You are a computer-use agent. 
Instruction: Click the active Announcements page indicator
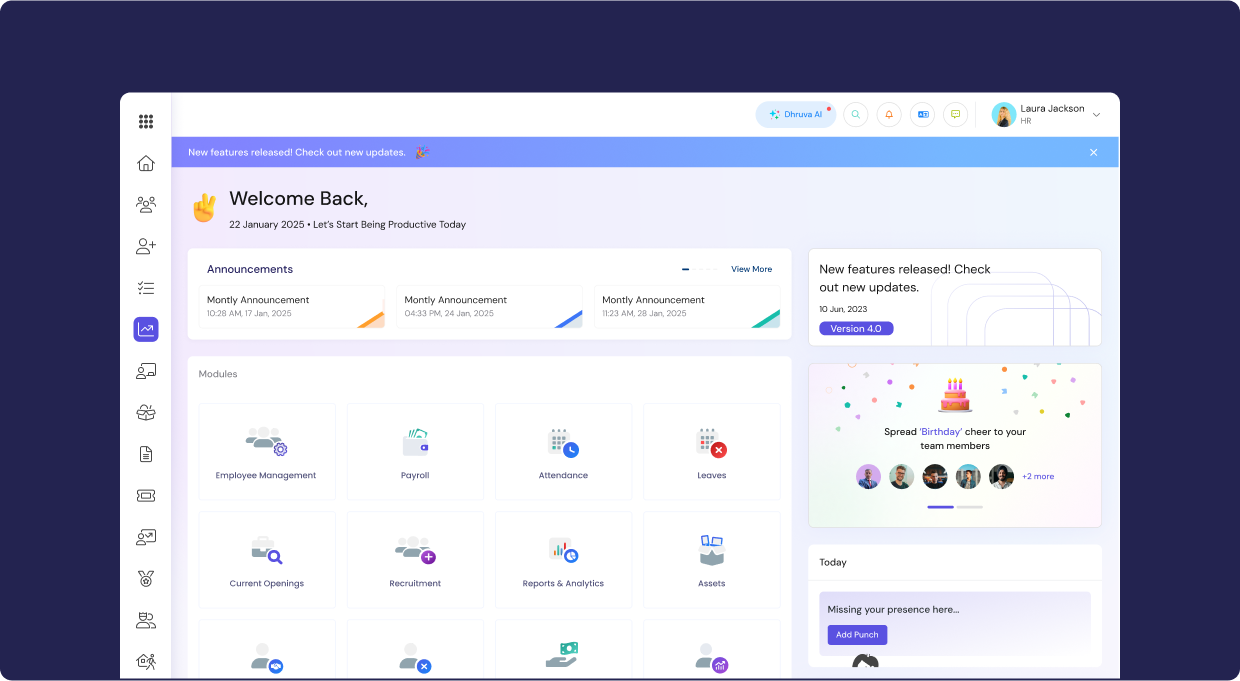686,269
